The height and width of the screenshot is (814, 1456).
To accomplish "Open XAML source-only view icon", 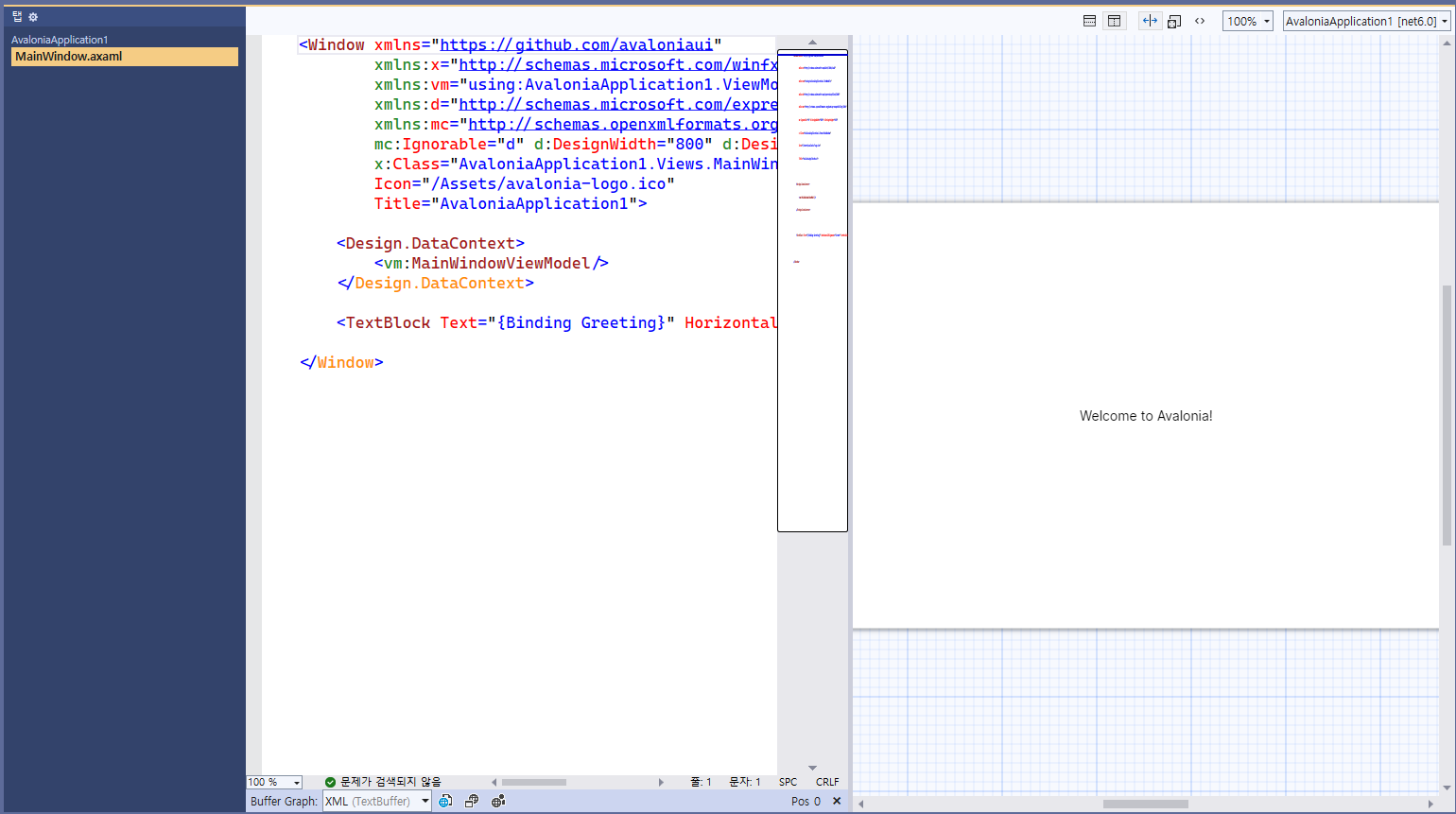I will 1199,20.
